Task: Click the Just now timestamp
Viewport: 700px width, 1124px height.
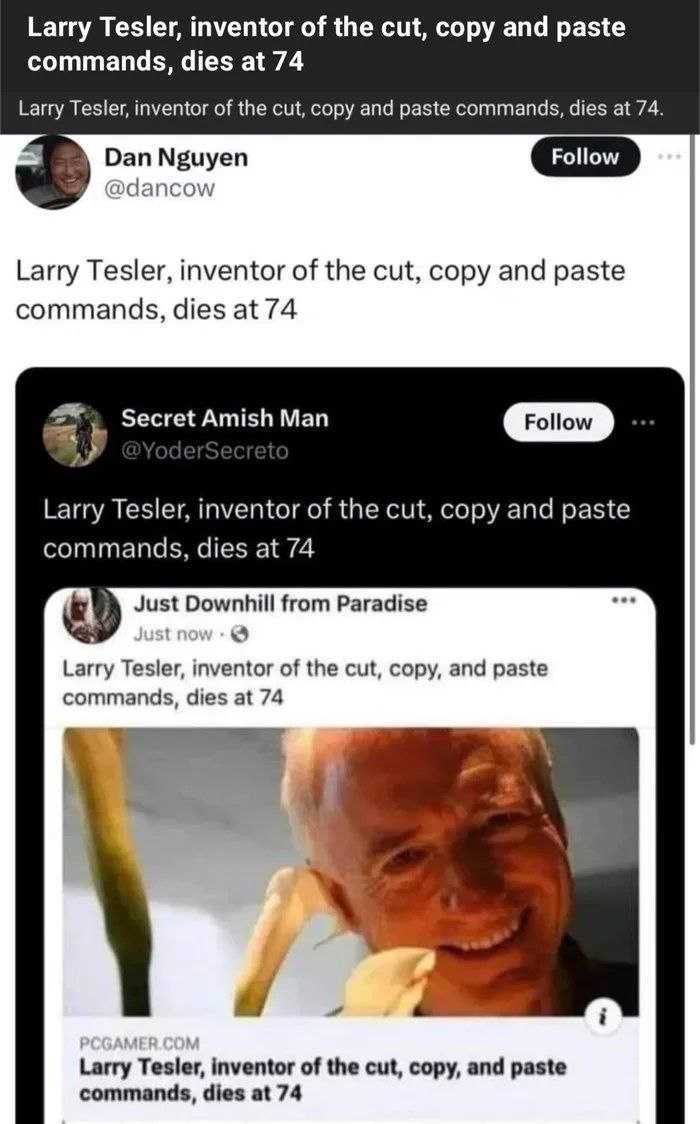Action: pos(173,633)
